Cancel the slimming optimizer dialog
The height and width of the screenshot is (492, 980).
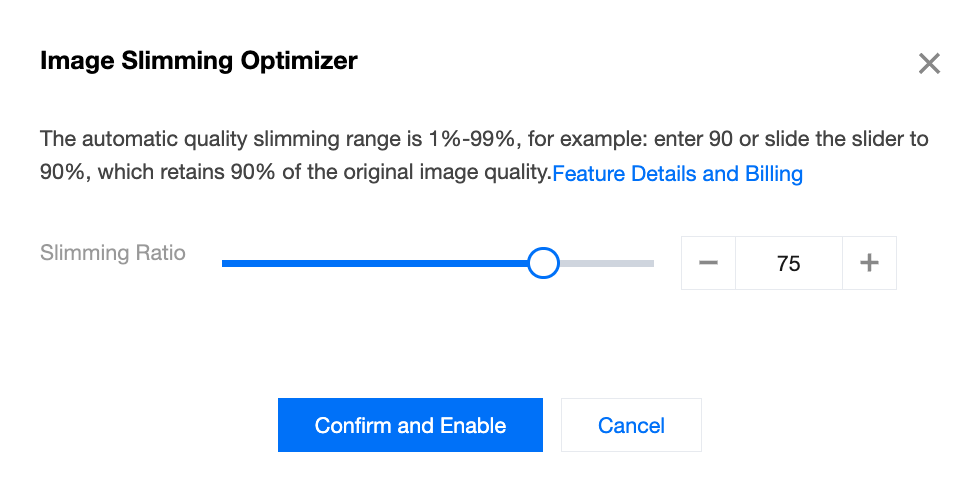click(631, 425)
